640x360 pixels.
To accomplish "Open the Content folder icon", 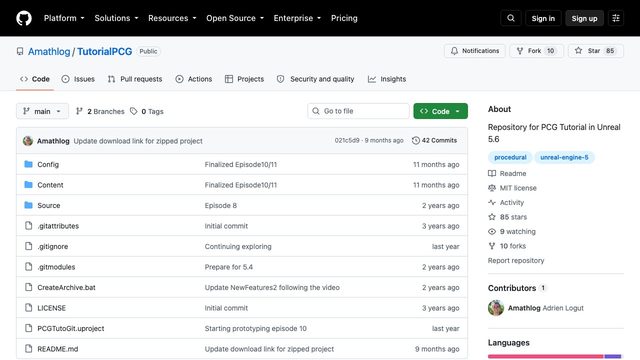I will 28,184.
